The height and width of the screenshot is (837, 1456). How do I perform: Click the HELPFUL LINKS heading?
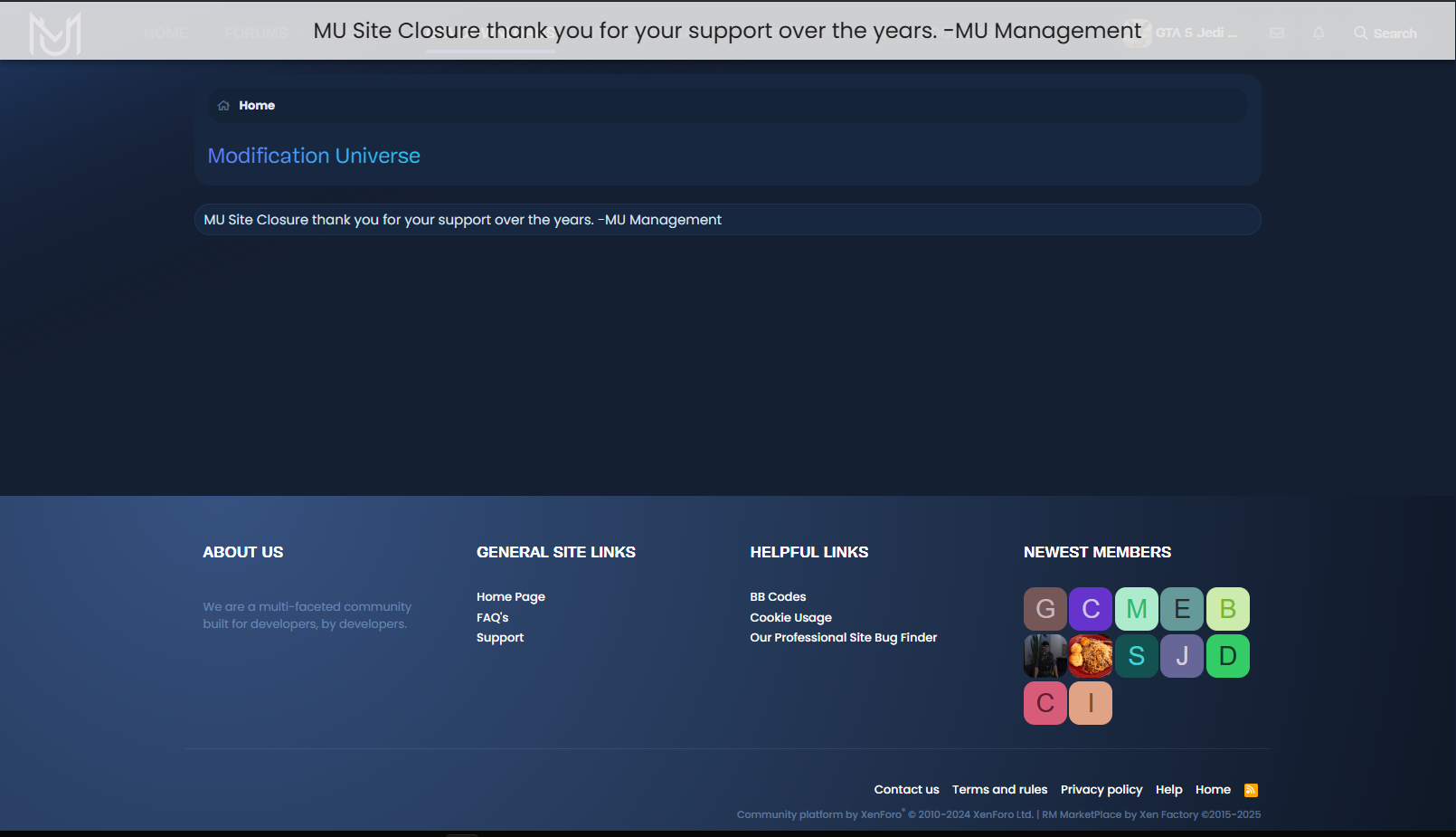click(x=809, y=552)
